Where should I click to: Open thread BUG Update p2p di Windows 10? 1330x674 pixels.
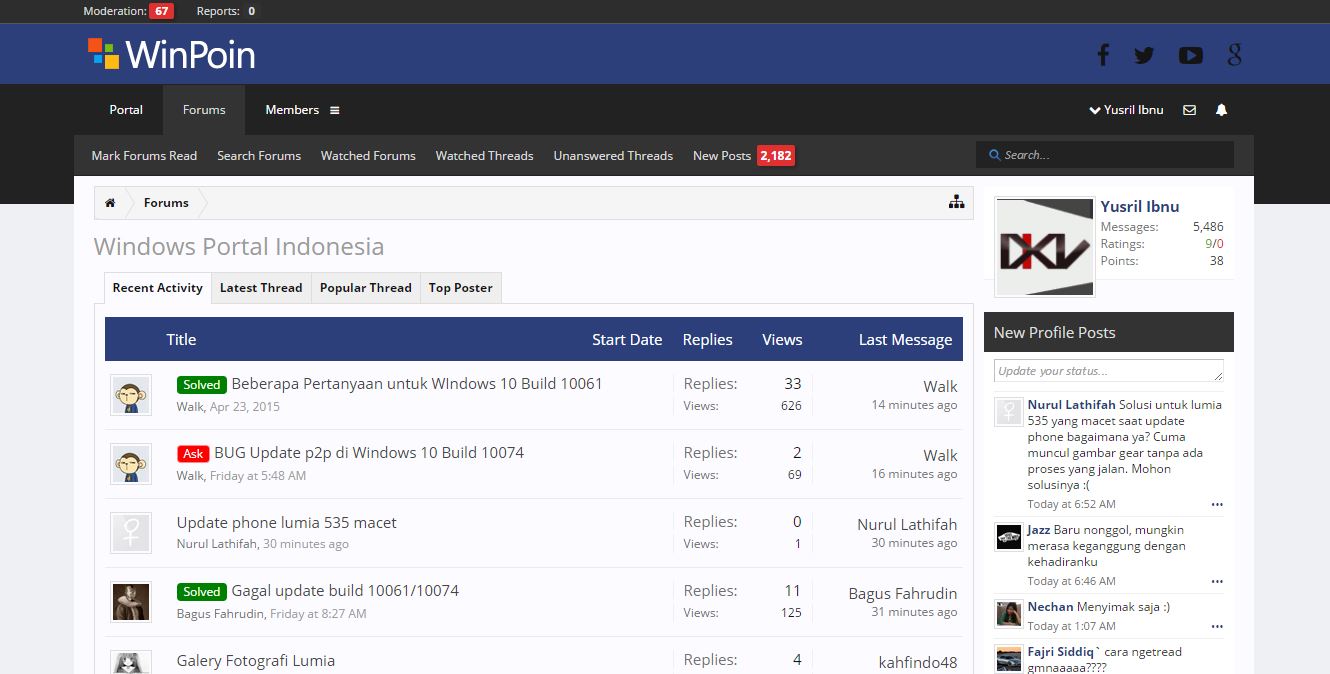click(x=369, y=453)
